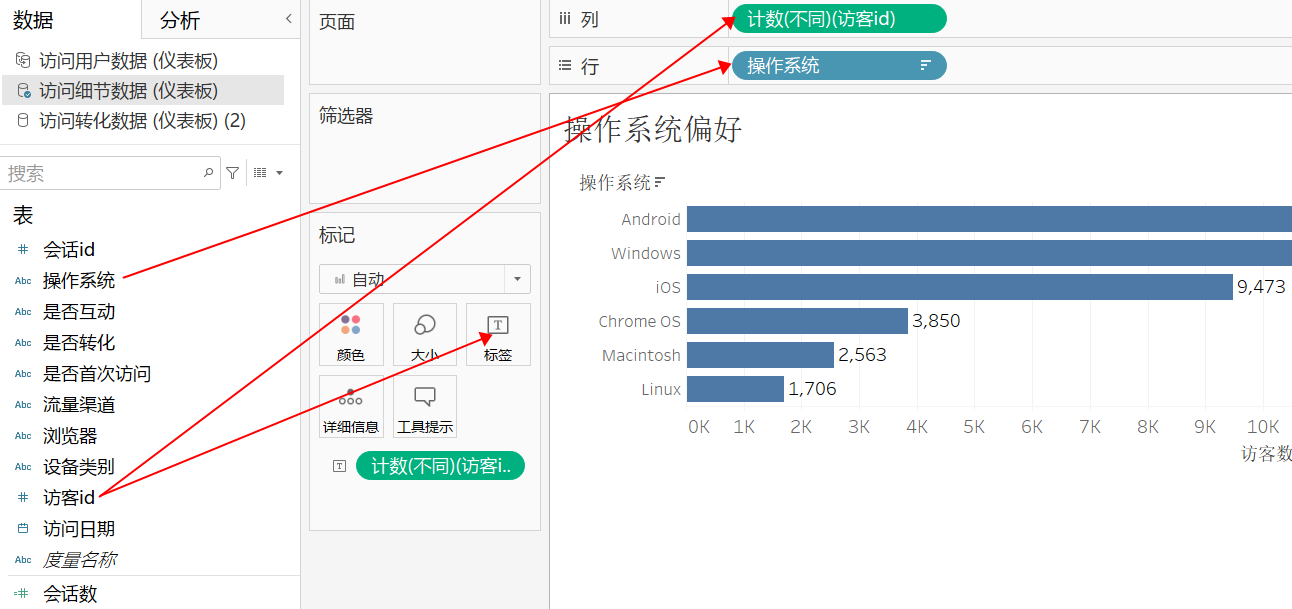The width and height of the screenshot is (1292, 609).
Task: Click the Abc icon next to 是否互动
Action: point(23,311)
